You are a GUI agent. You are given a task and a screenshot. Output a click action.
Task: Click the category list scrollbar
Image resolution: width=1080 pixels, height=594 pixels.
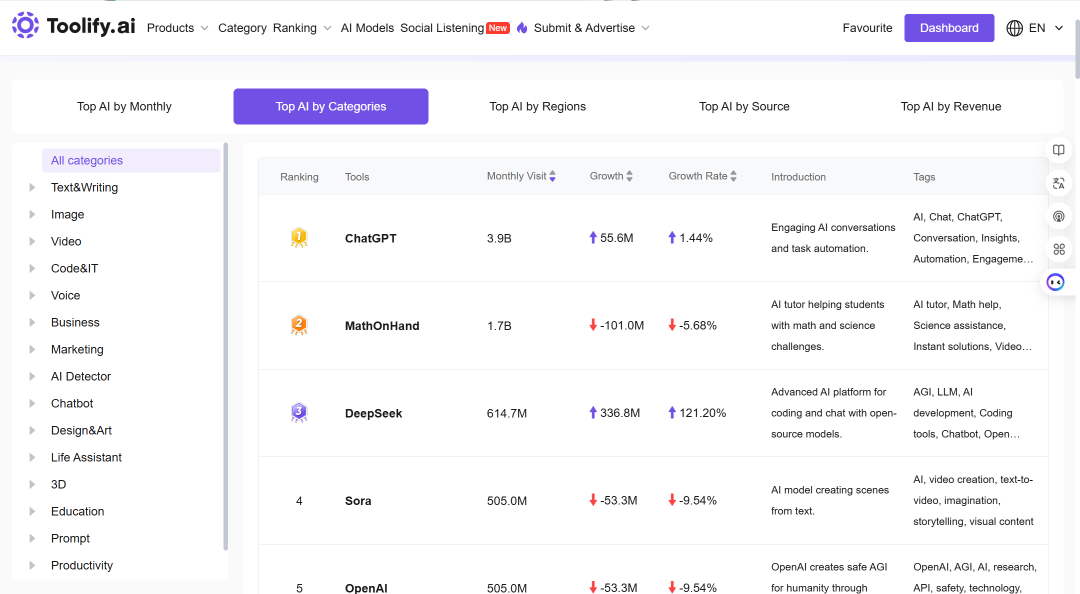(225, 347)
